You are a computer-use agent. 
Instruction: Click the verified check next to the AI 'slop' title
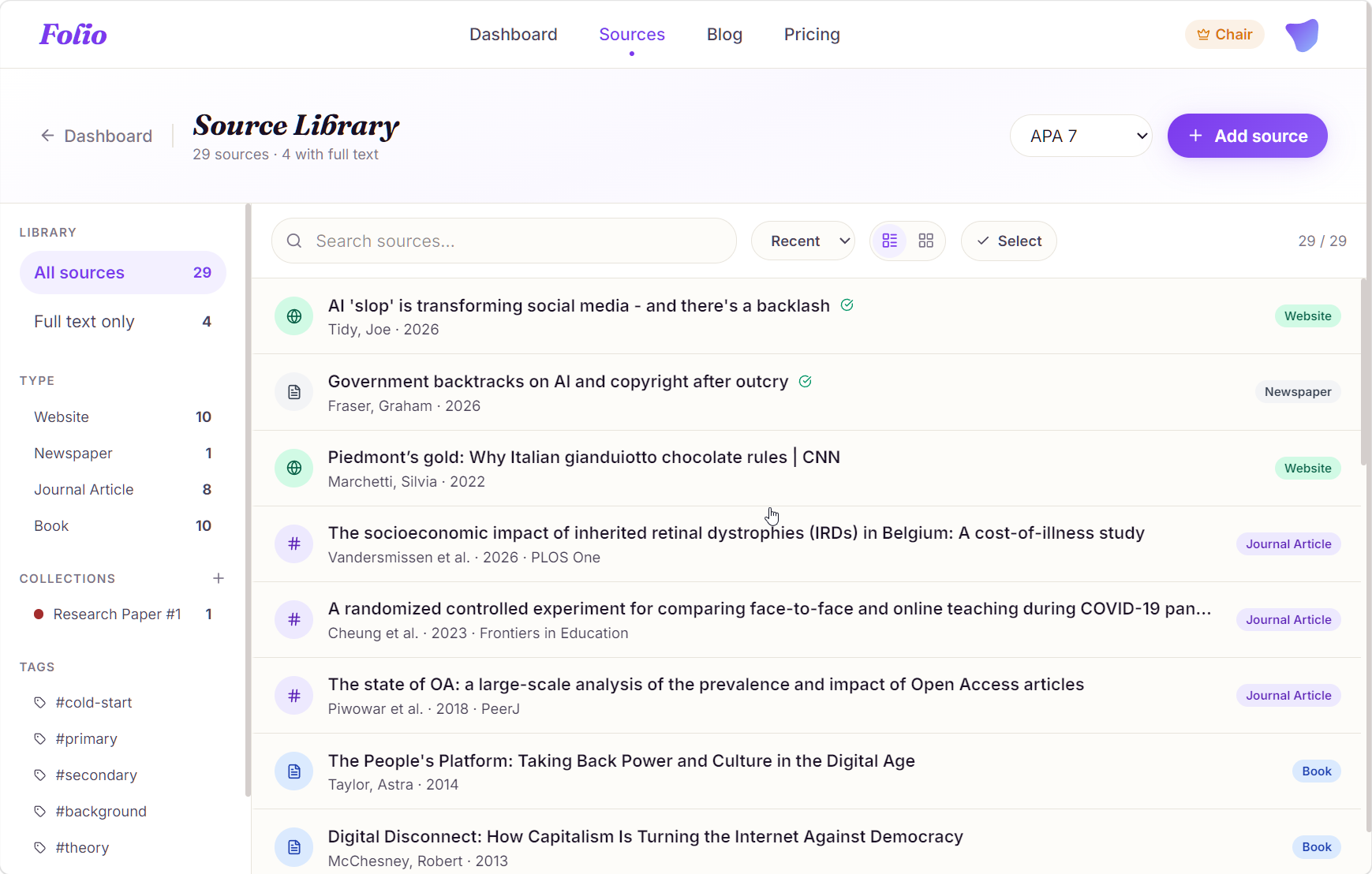(847, 305)
